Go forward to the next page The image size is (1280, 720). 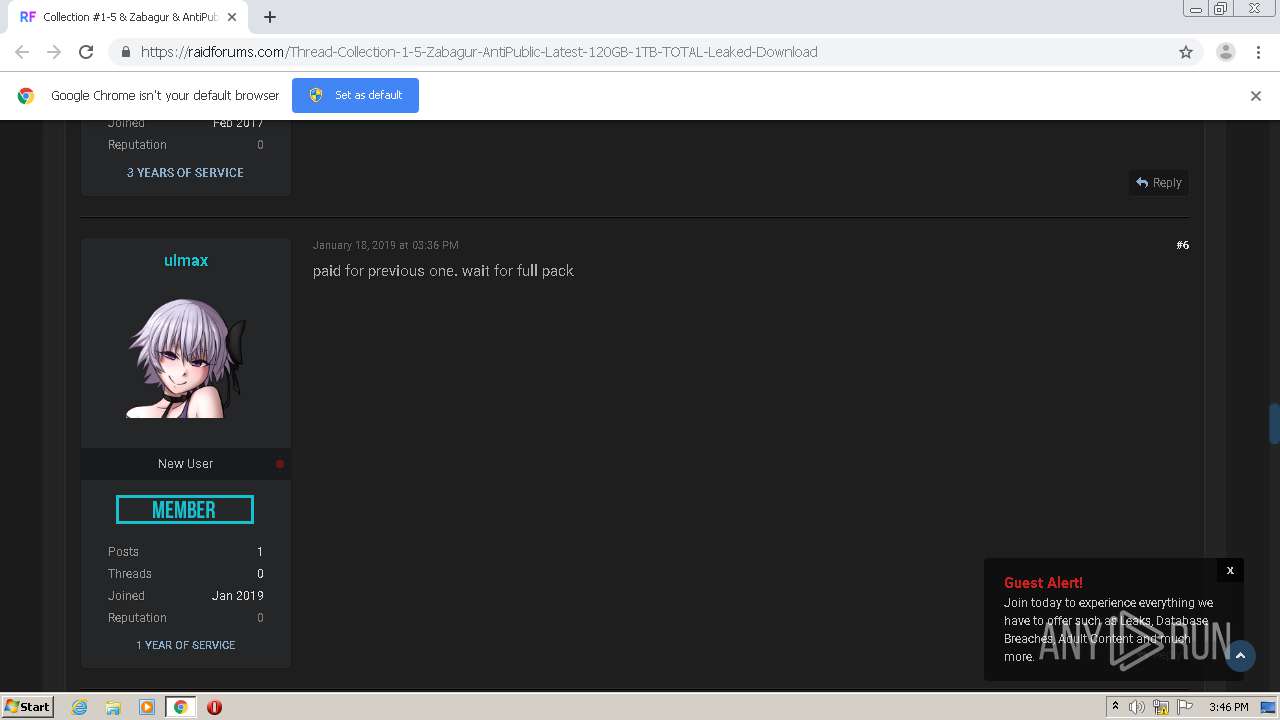[54, 52]
